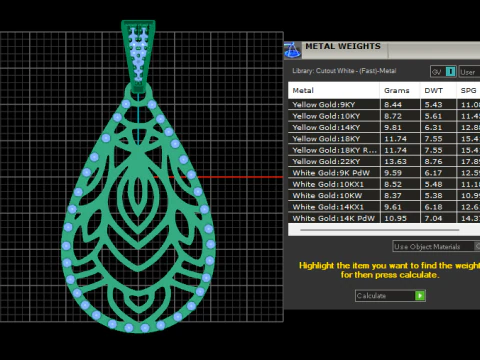Click the 9.59 grams value
The image size is (480, 360).
(x=393, y=173)
